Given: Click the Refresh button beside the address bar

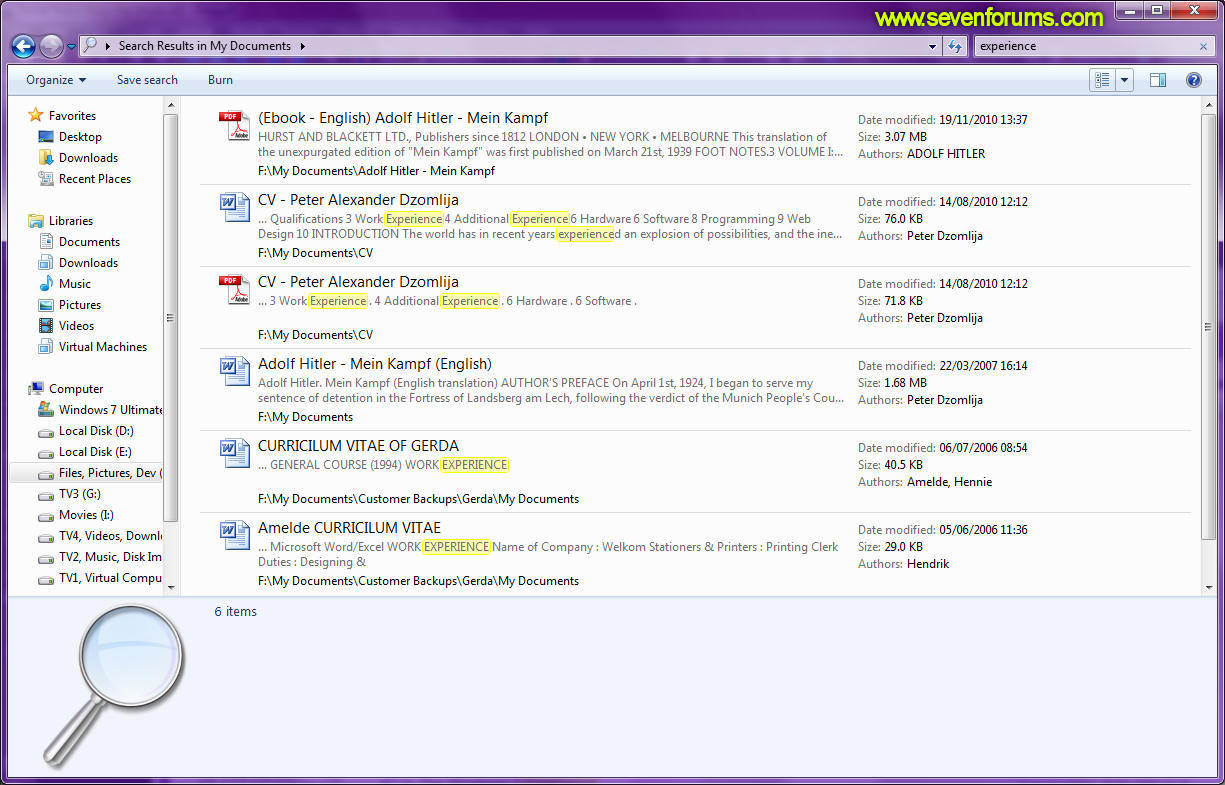Looking at the screenshot, I should [955, 46].
